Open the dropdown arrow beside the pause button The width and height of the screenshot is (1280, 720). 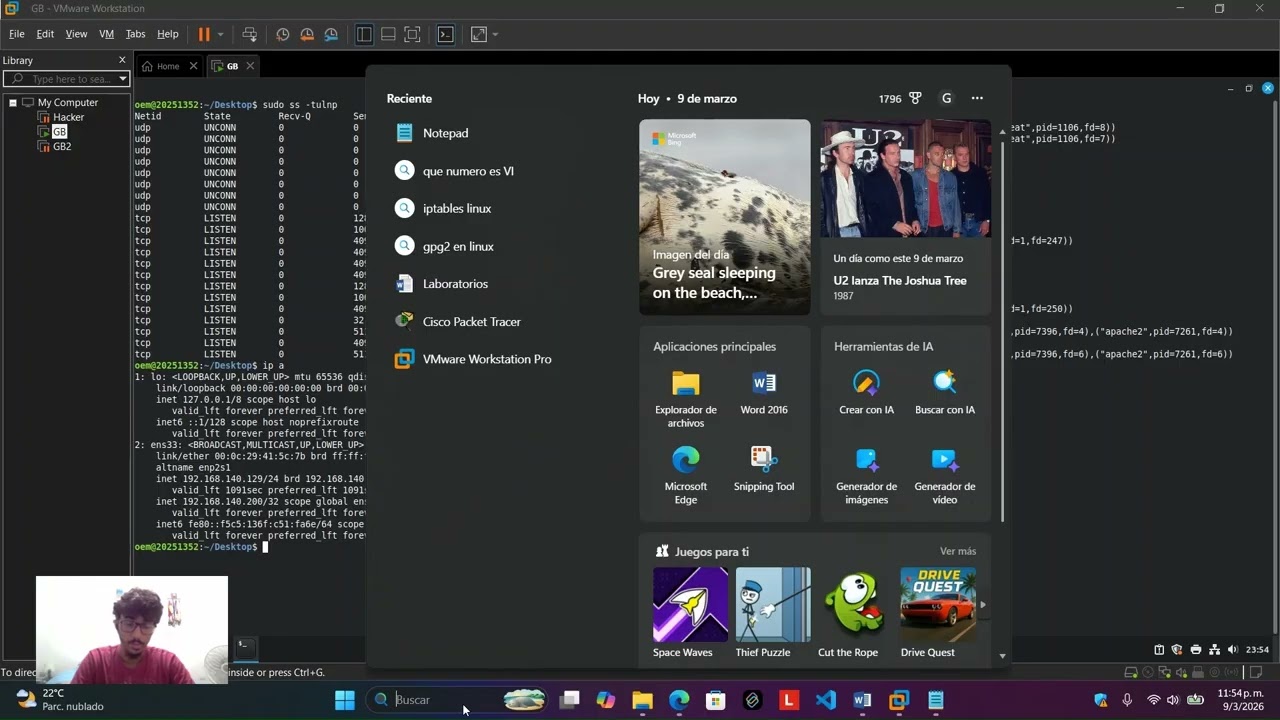tap(220, 34)
